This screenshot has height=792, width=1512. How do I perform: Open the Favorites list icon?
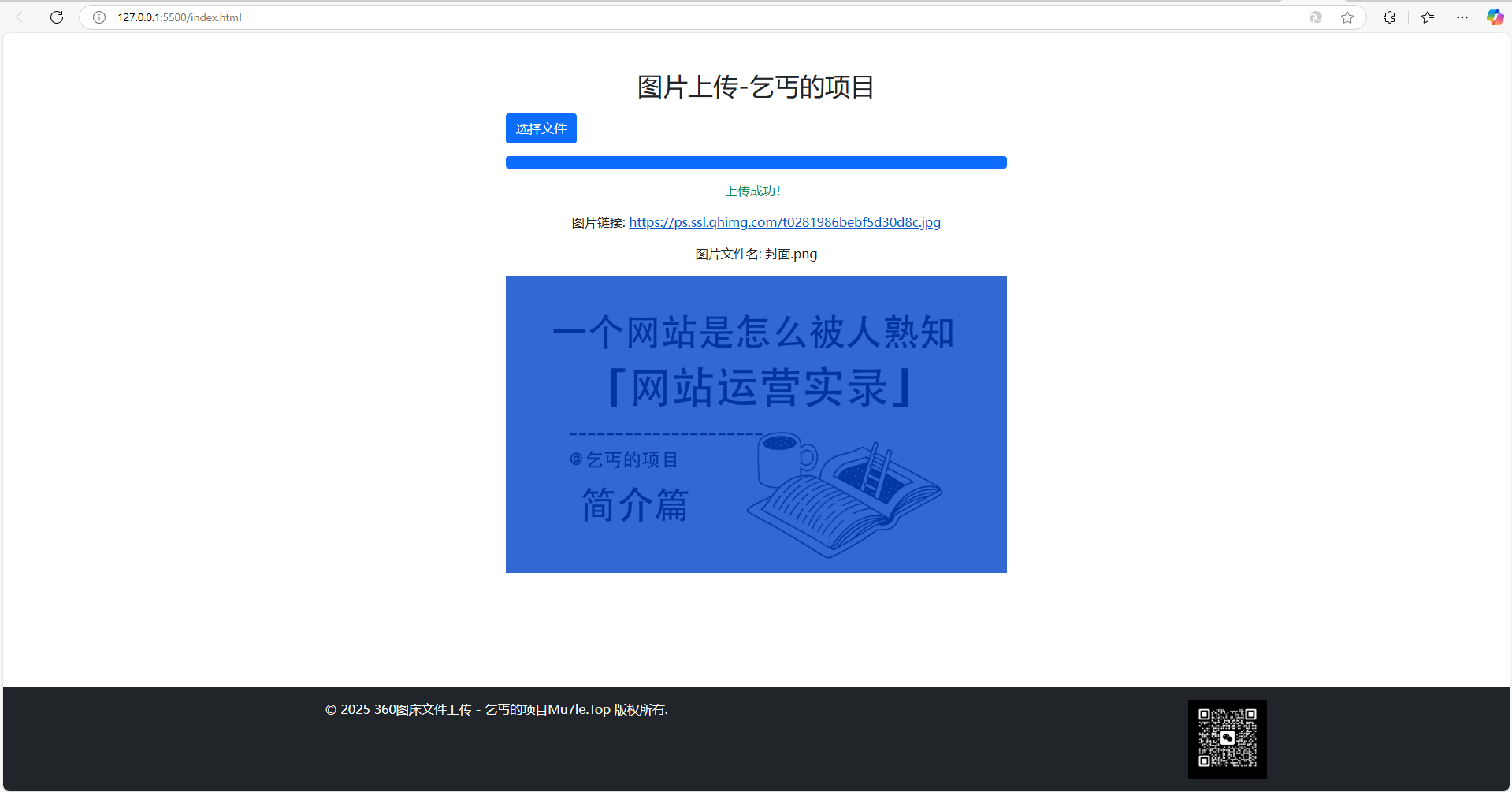tap(1428, 17)
